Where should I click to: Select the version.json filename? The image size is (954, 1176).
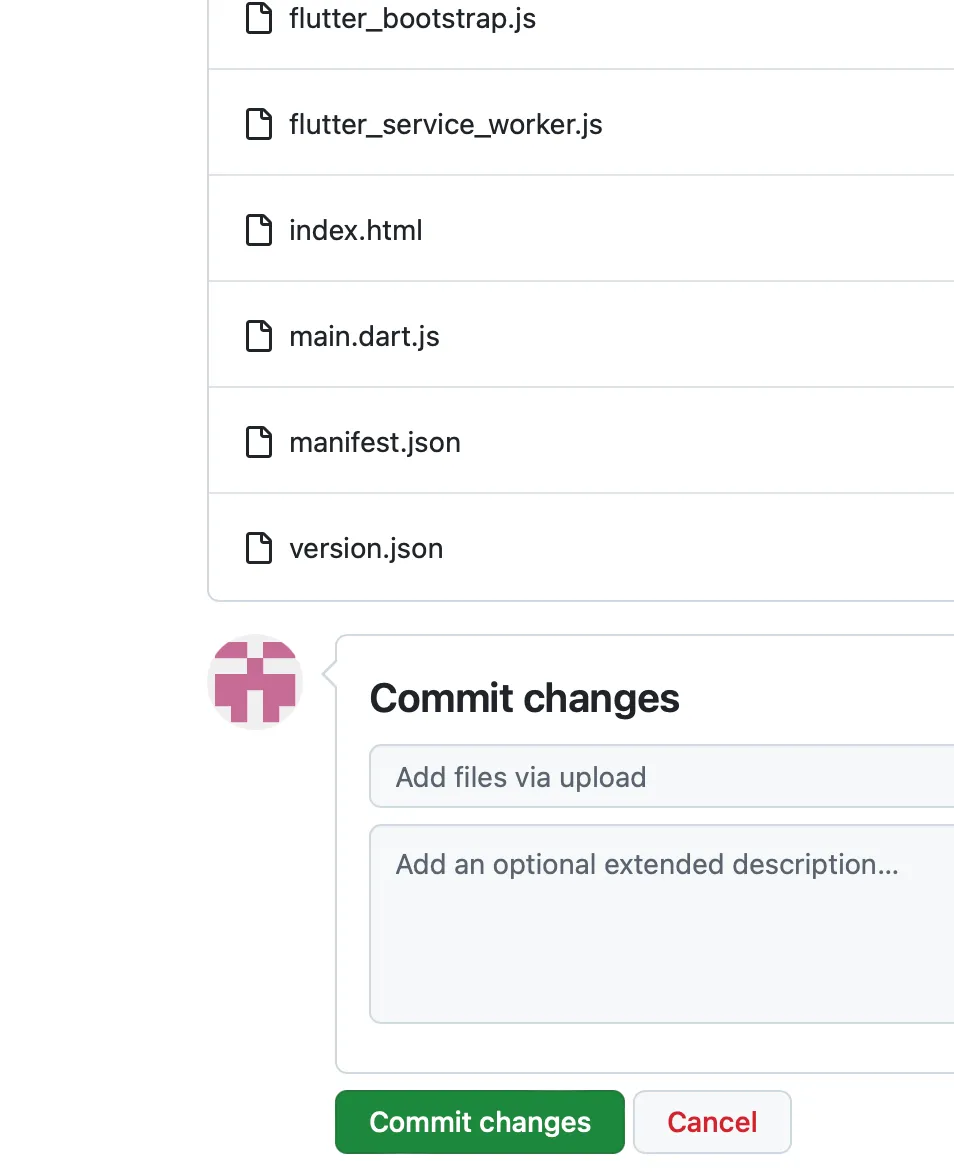365,549
